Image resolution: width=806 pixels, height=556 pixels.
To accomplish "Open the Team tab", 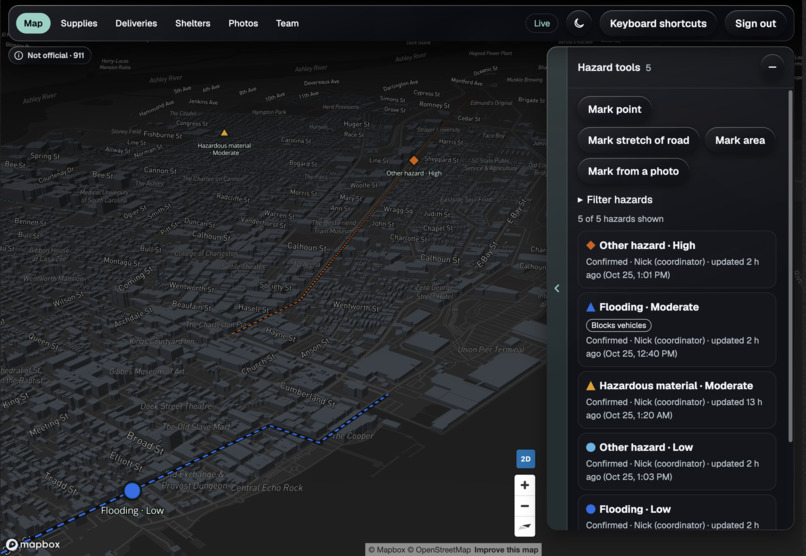I will pos(287,23).
